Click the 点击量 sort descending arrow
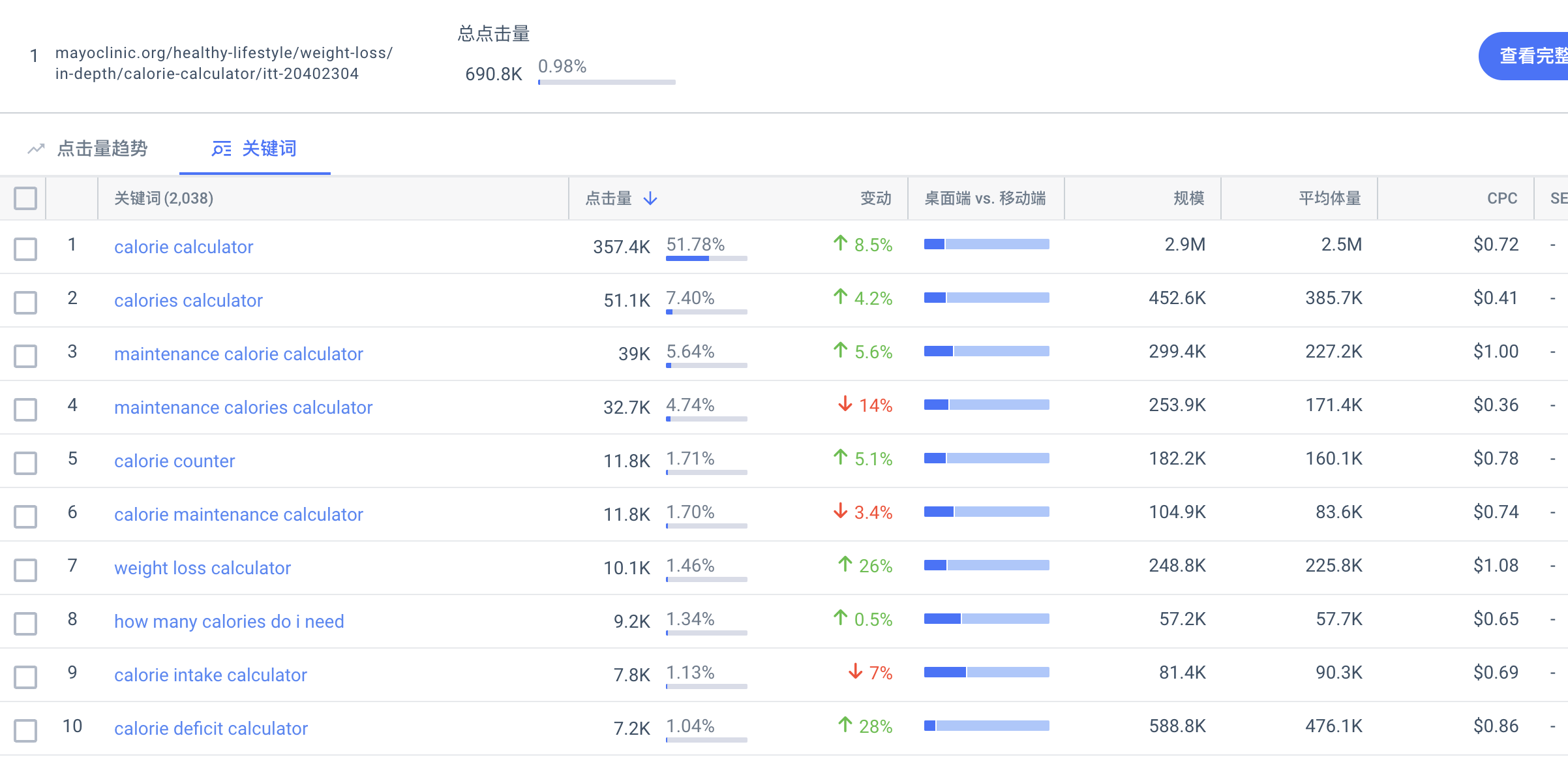 pyautogui.click(x=650, y=198)
